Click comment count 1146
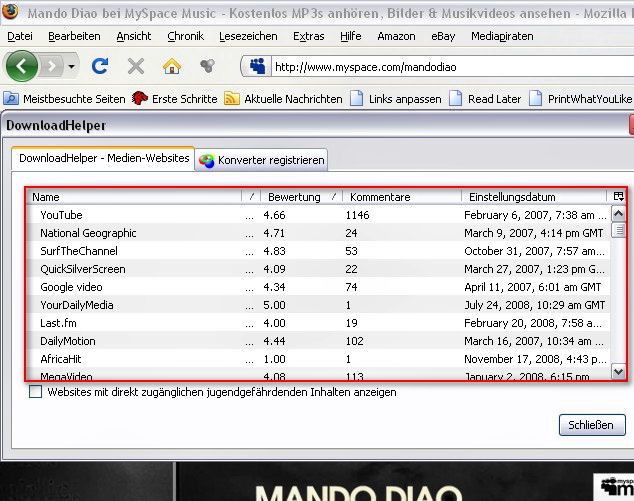 click(x=357, y=215)
